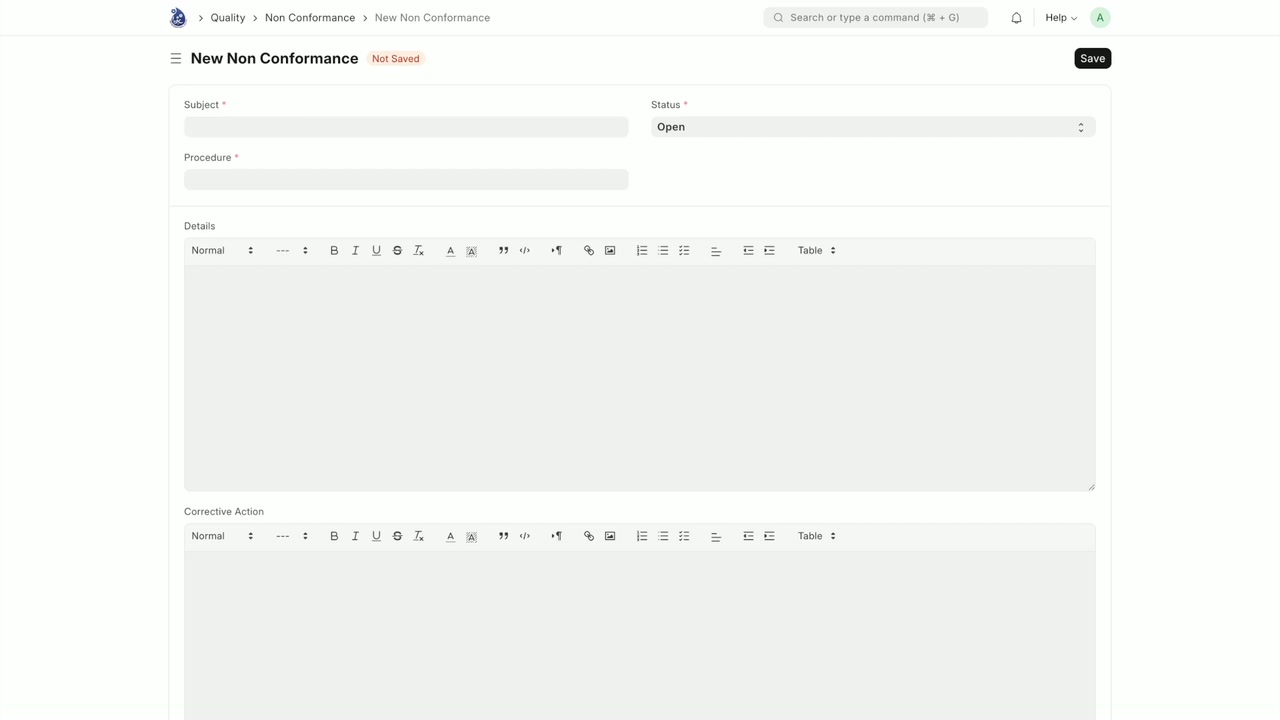Viewport: 1280px width, 720px height.
Task: Toggle the sidebar with hamburger icon
Action: point(176,59)
